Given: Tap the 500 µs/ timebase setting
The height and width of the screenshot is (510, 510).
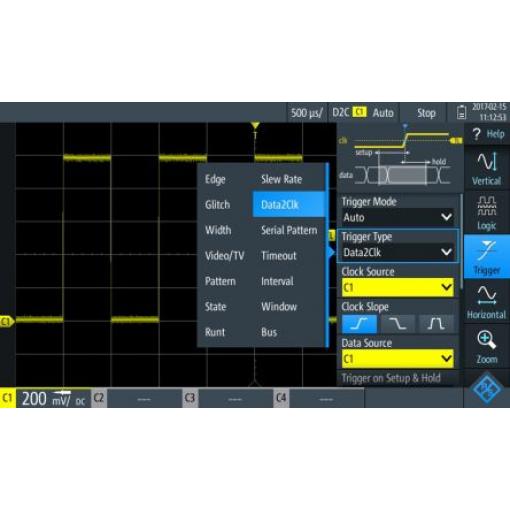Looking at the screenshot, I should coord(307,113).
